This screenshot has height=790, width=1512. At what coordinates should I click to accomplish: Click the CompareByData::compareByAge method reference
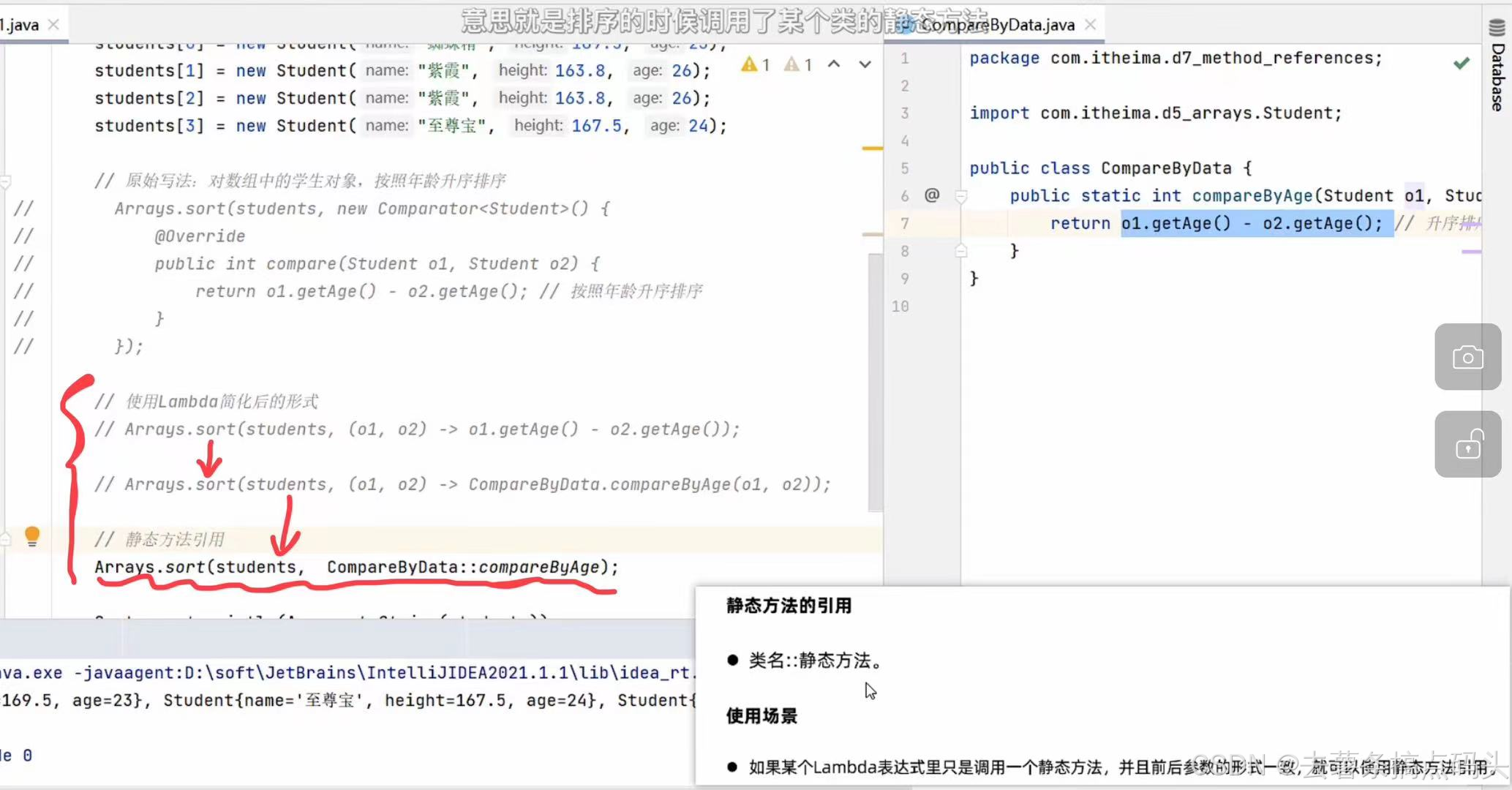click(x=464, y=567)
